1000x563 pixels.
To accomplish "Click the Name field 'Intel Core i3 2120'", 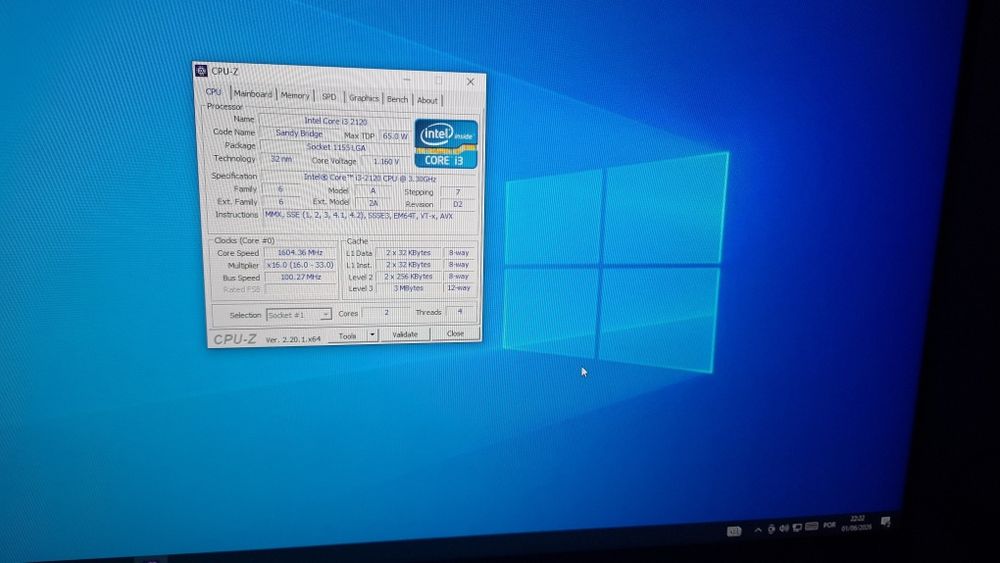I will pos(335,121).
